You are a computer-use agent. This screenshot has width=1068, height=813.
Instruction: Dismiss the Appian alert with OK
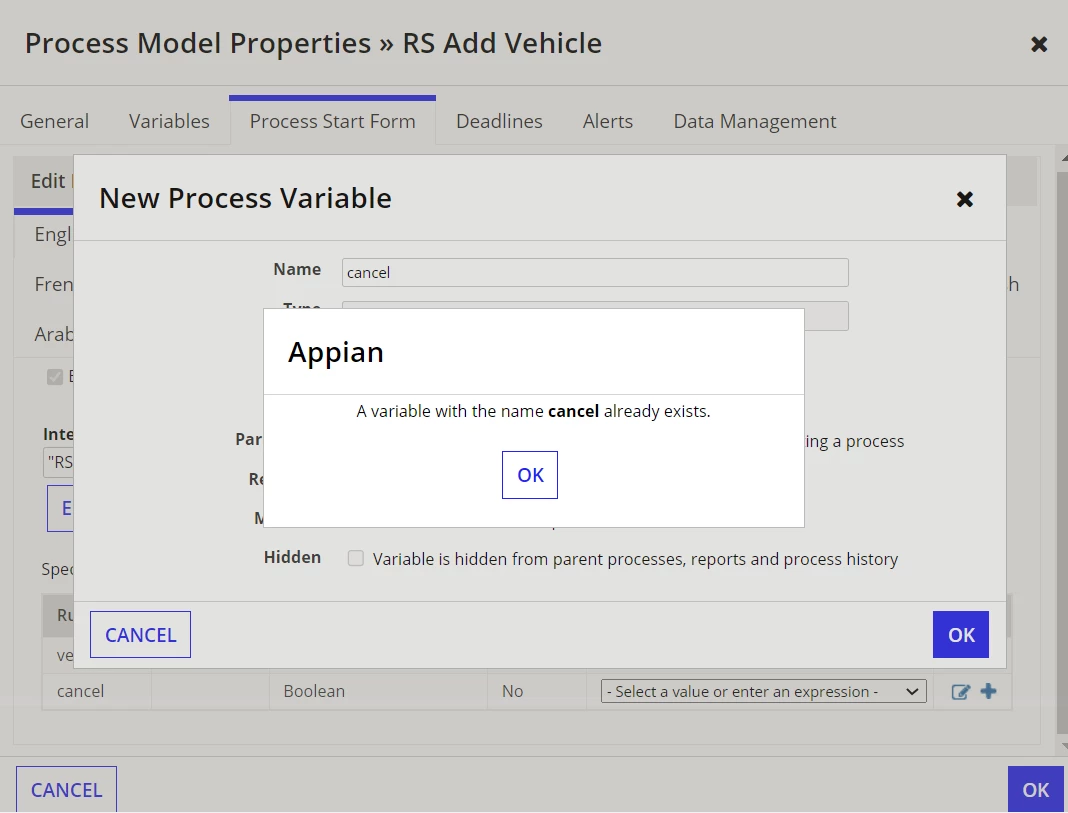(529, 475)
